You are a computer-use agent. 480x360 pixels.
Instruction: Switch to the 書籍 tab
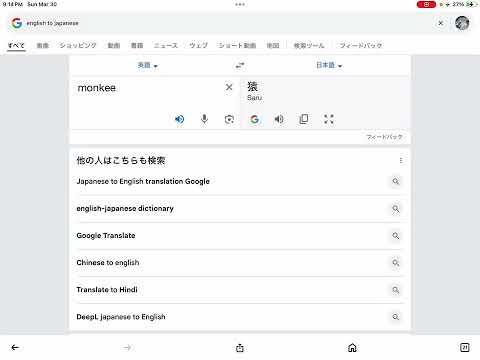[137, 45]
